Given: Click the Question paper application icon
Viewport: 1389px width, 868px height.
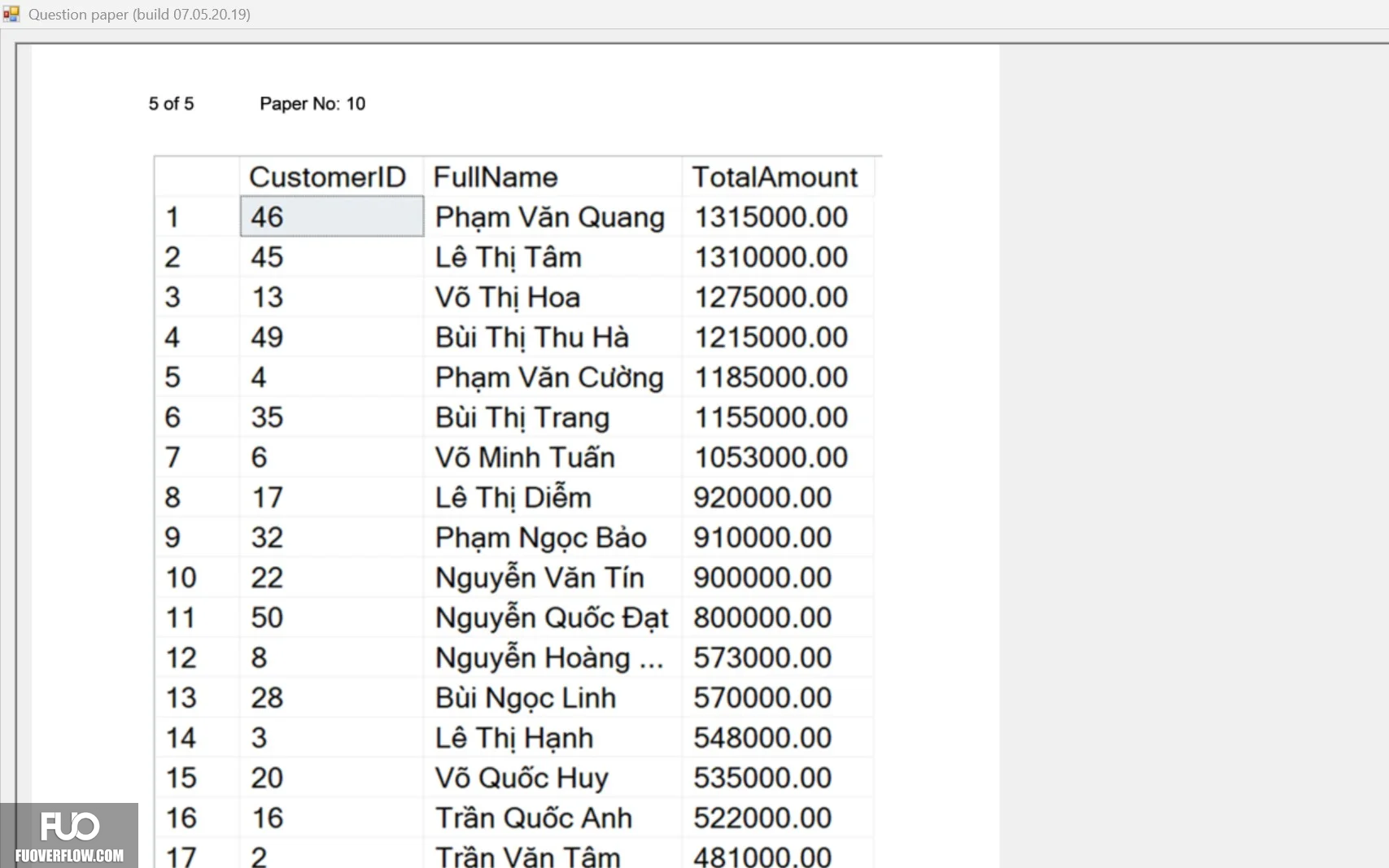Looking at the screenshot, I should click(x=11, y=14).
